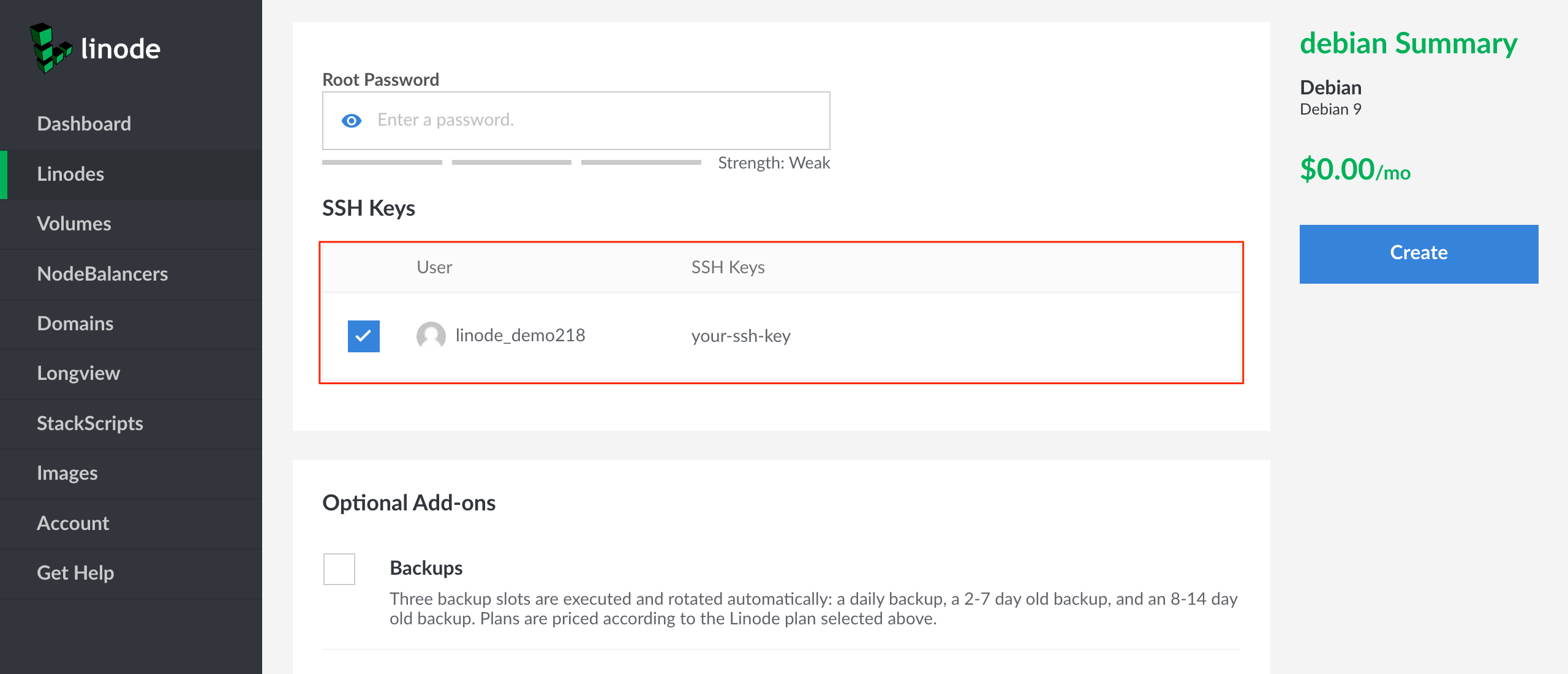
Task: Open Dashboard in the sidebar
Action: tap(84, 124)
